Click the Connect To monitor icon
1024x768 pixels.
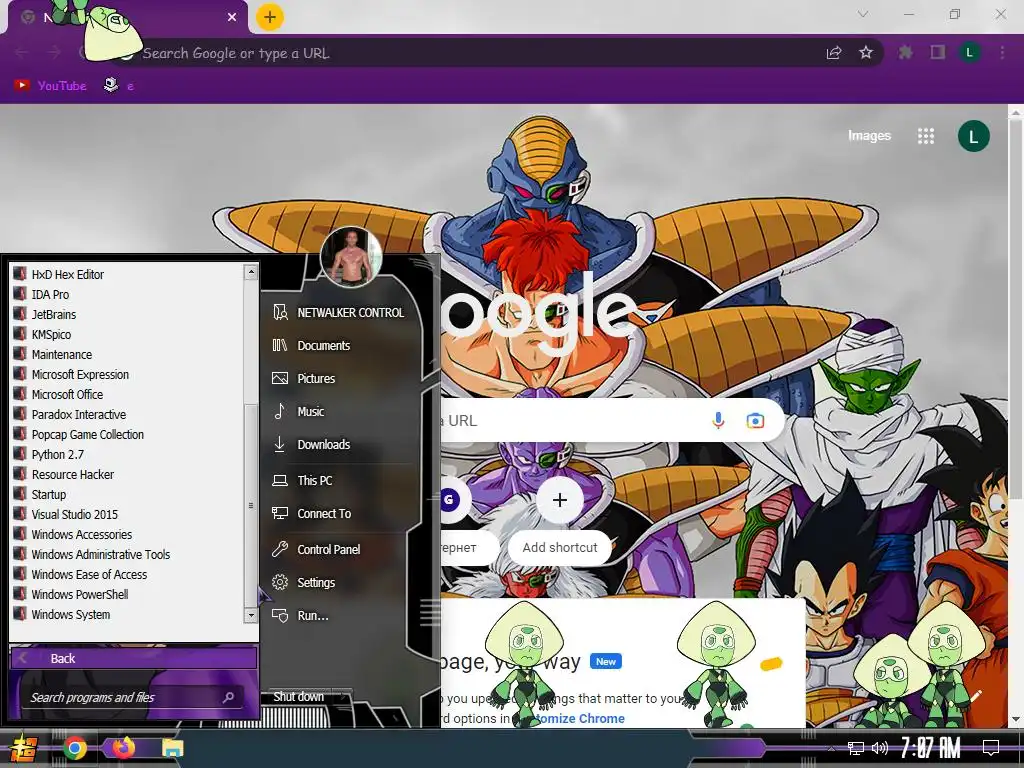pyautogui.click(x=280, y=513)
